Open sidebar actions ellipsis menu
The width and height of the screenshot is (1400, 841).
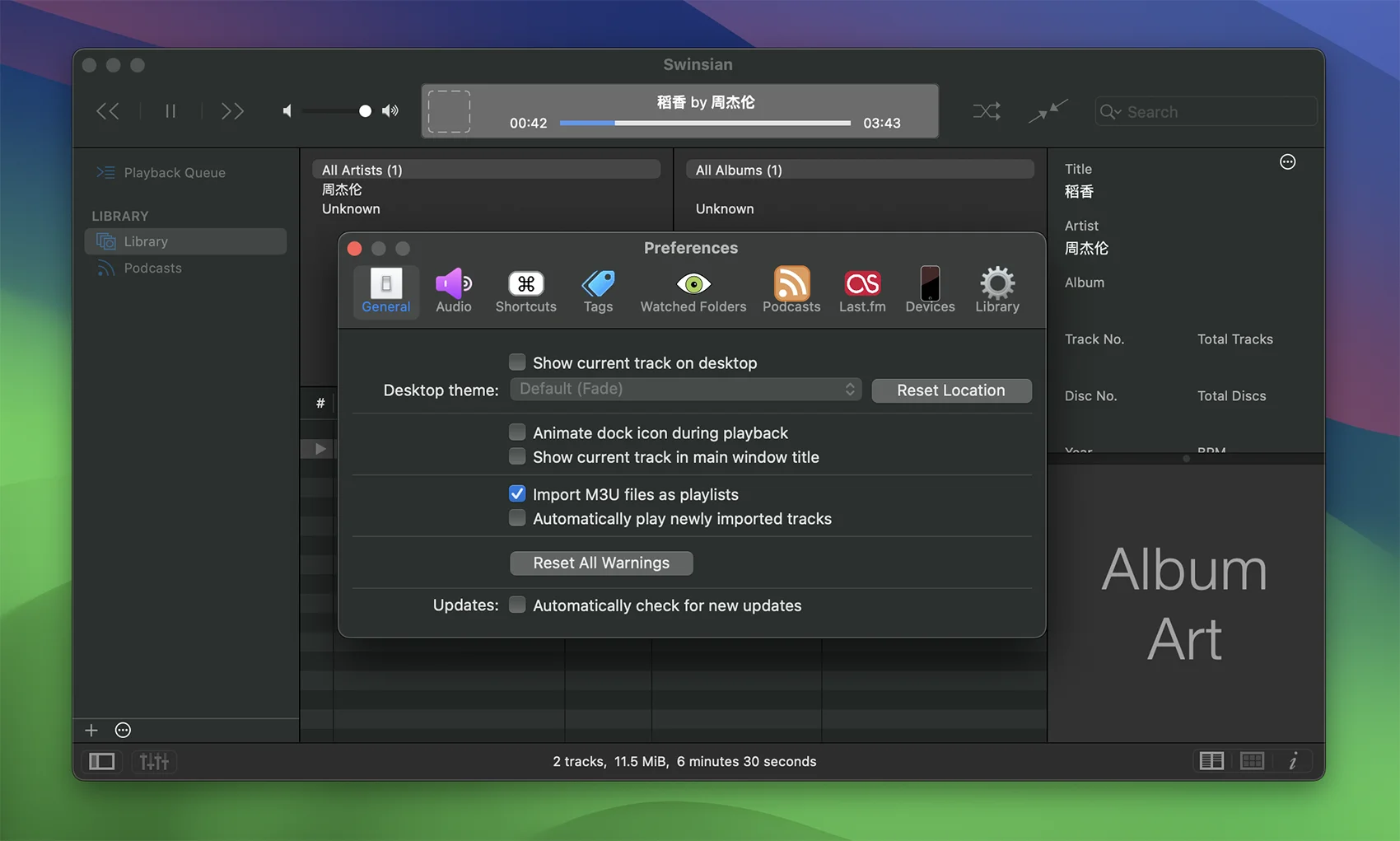click(x=123, y=731)
